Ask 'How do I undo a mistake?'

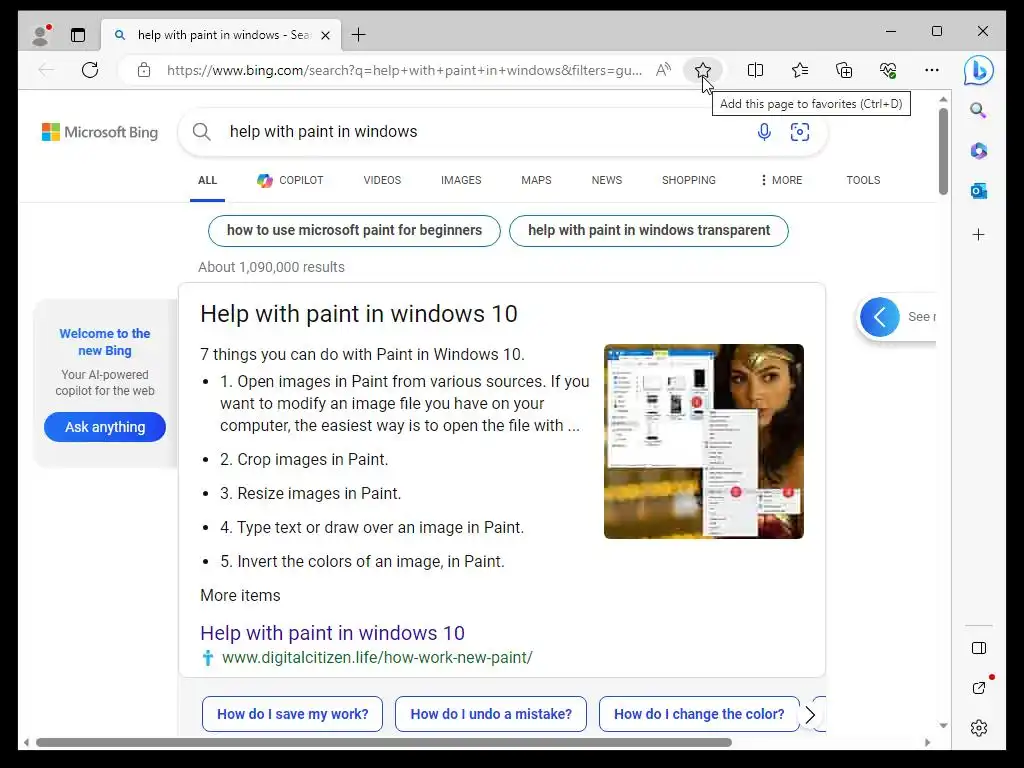click(x=490, y=714)
